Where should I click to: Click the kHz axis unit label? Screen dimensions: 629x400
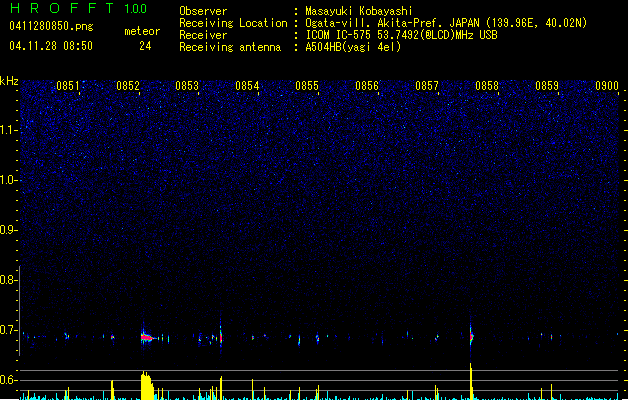tap(9, 81)
